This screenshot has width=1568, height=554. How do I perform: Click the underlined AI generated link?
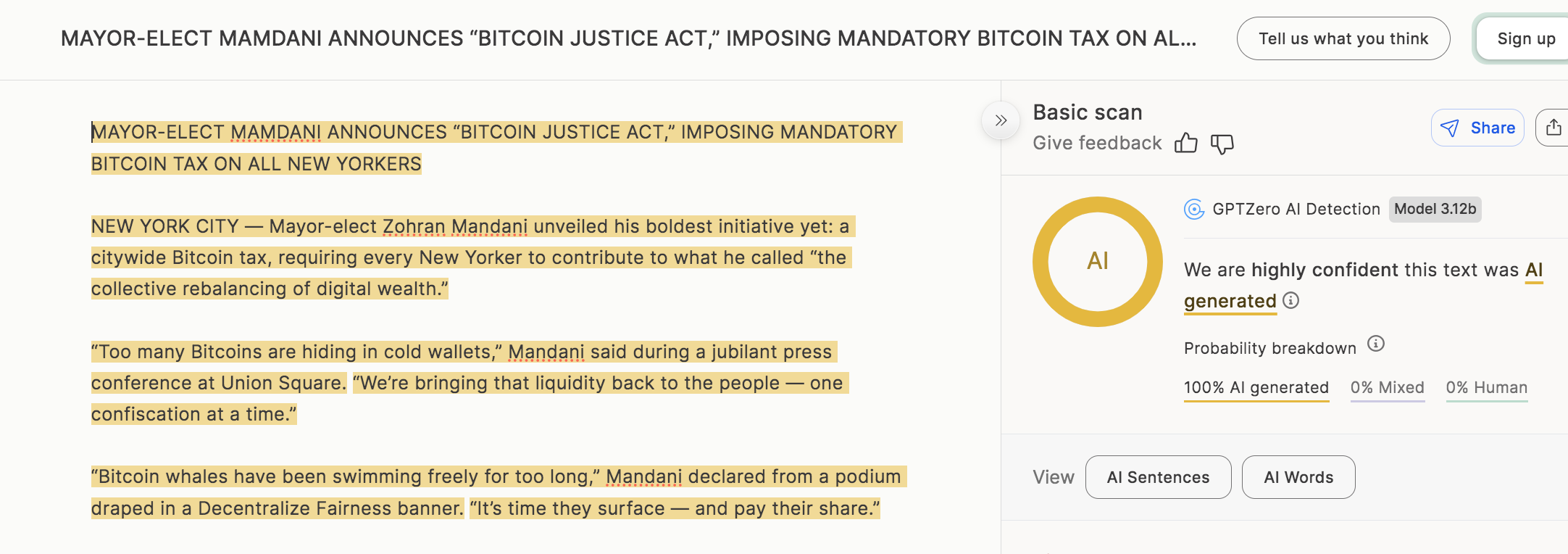1230,301
